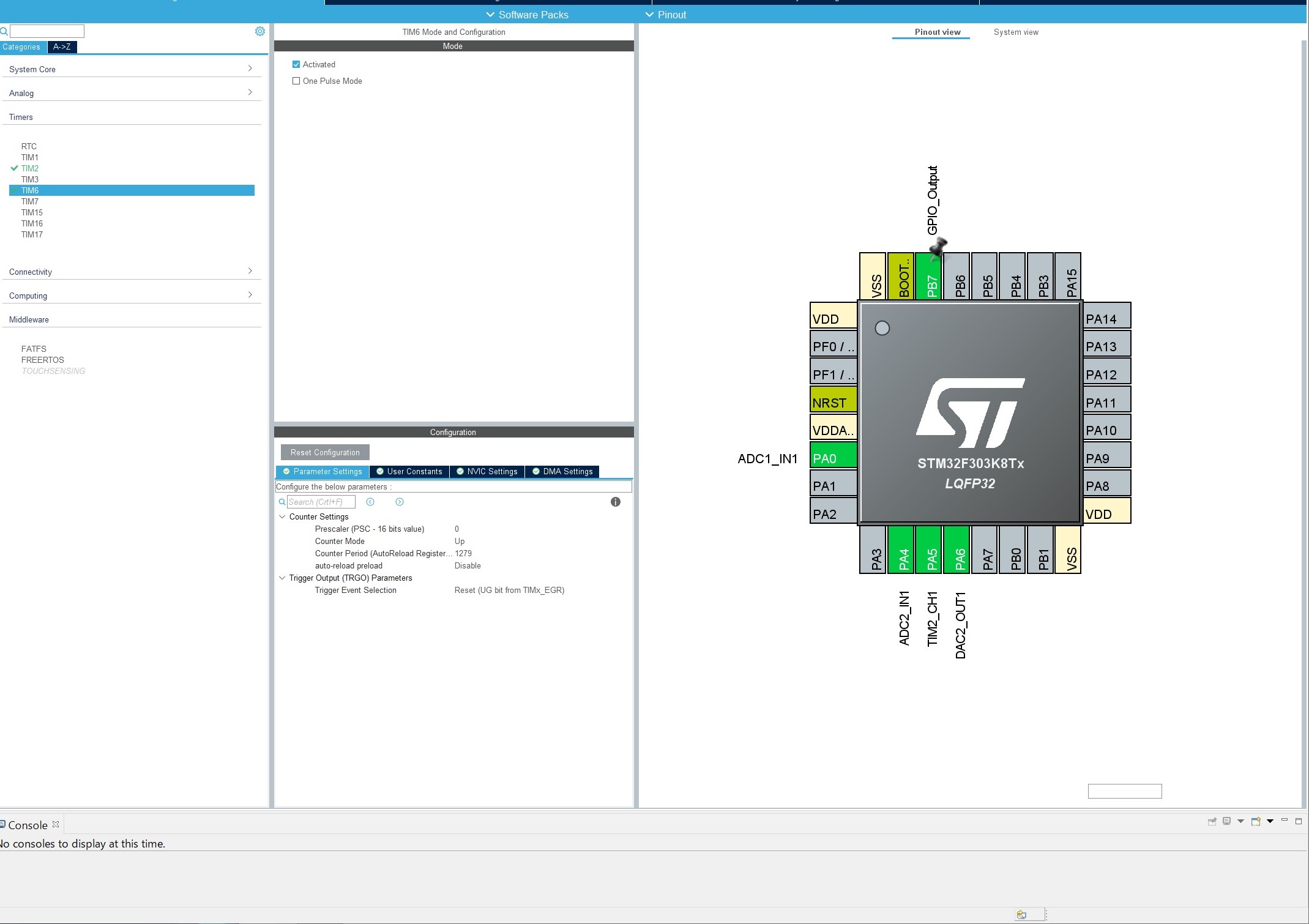Click the Open Console icon
Image resolution: width=1309 pixels, height=924 pixels.
tap(1255, 821)
